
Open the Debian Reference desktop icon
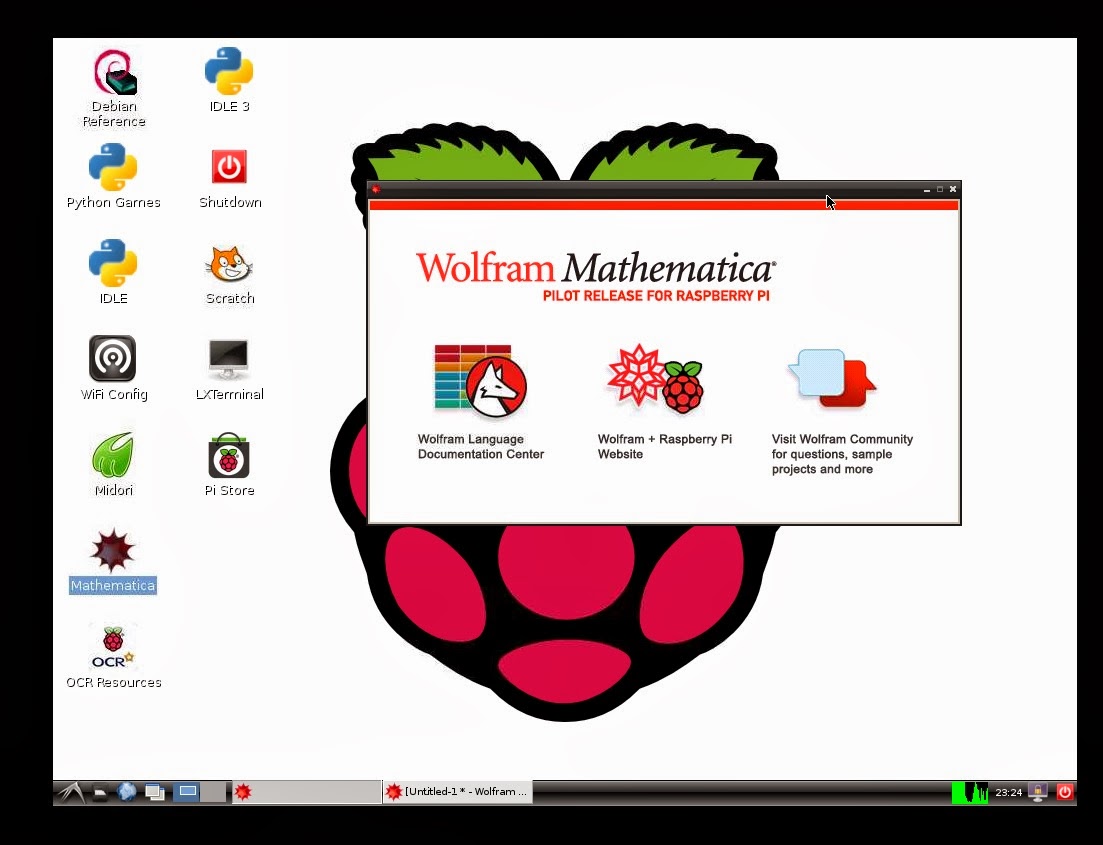tap(114, 88)
